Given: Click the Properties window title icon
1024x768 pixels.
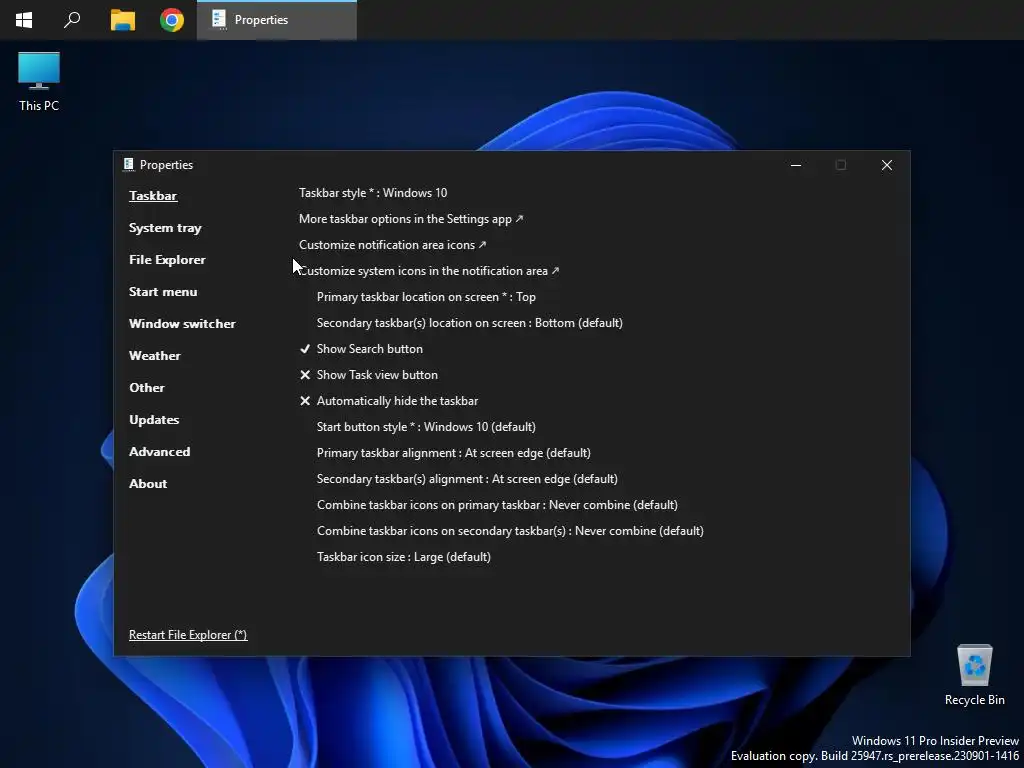Looking at the screenshot, I should [x=129, y=165].
